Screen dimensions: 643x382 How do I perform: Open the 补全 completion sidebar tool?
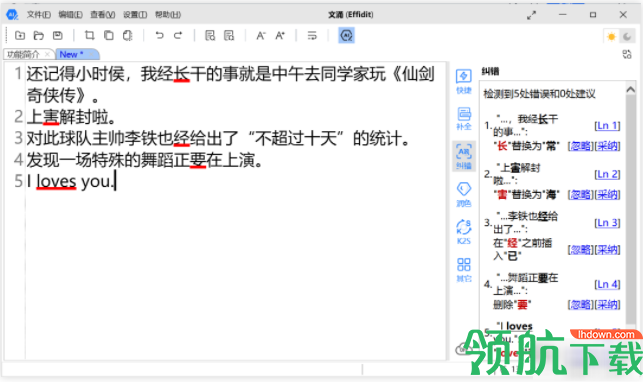coord(464,118)
